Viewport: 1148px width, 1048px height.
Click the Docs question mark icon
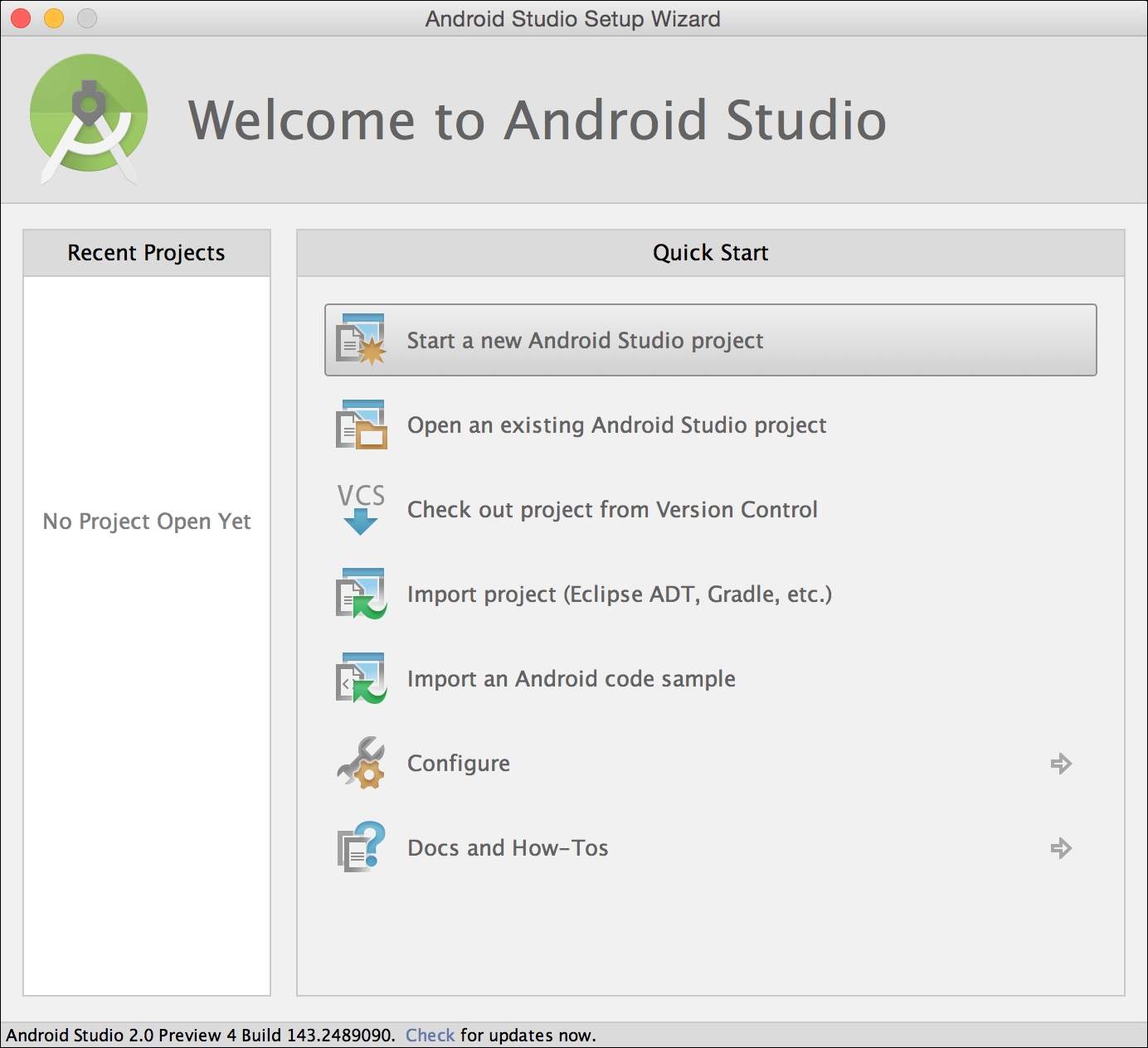[361, 847]
